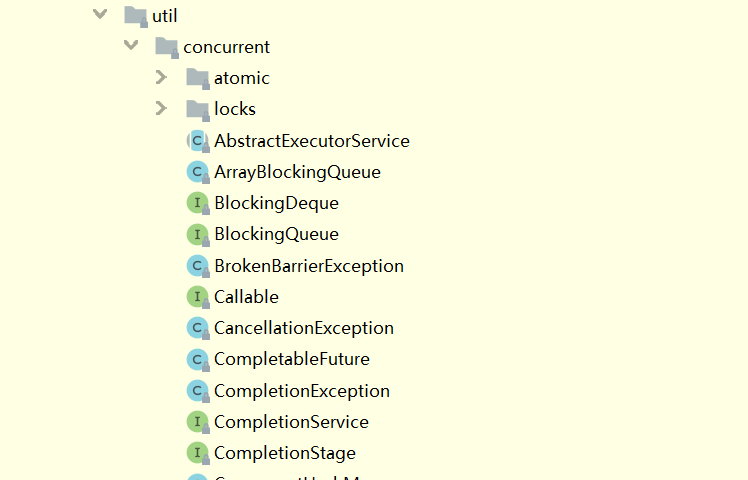Open the CompletableFuture class

click(x=292, y=359)
